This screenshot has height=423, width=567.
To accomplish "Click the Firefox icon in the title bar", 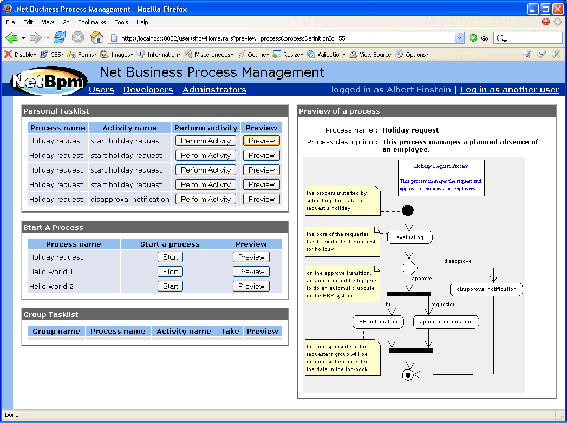I will point(7,8).
